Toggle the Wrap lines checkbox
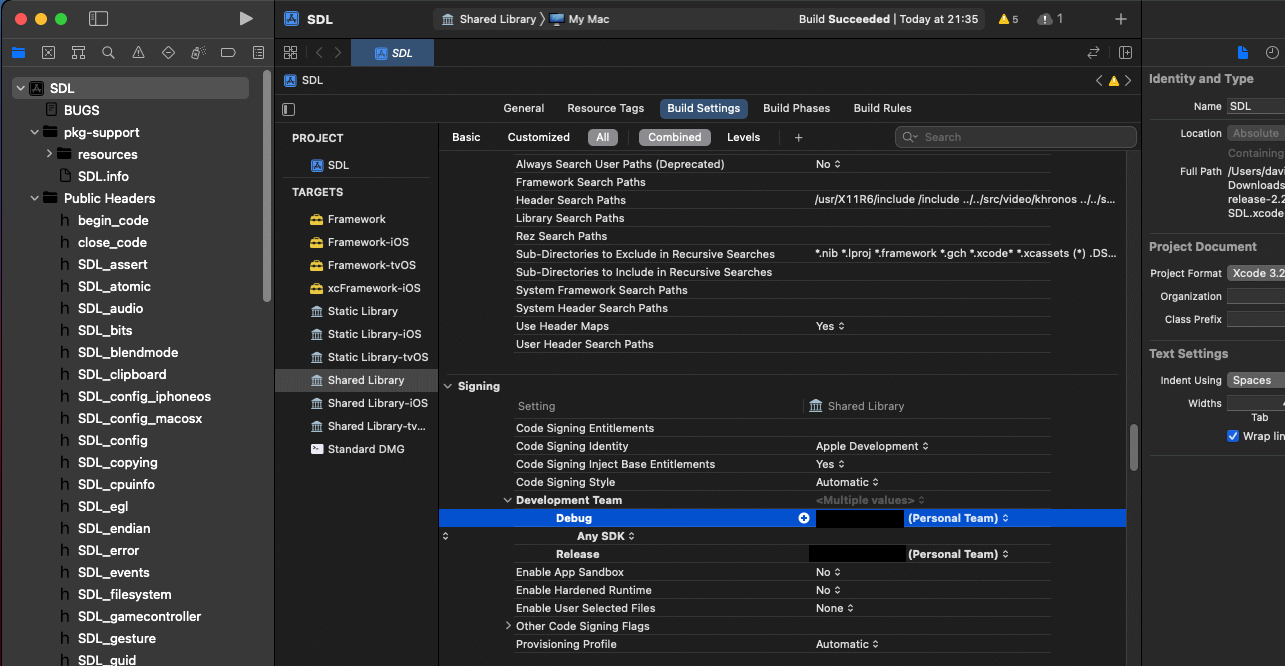Viewport: 1285px width, 666px height. click(1233, 436)
